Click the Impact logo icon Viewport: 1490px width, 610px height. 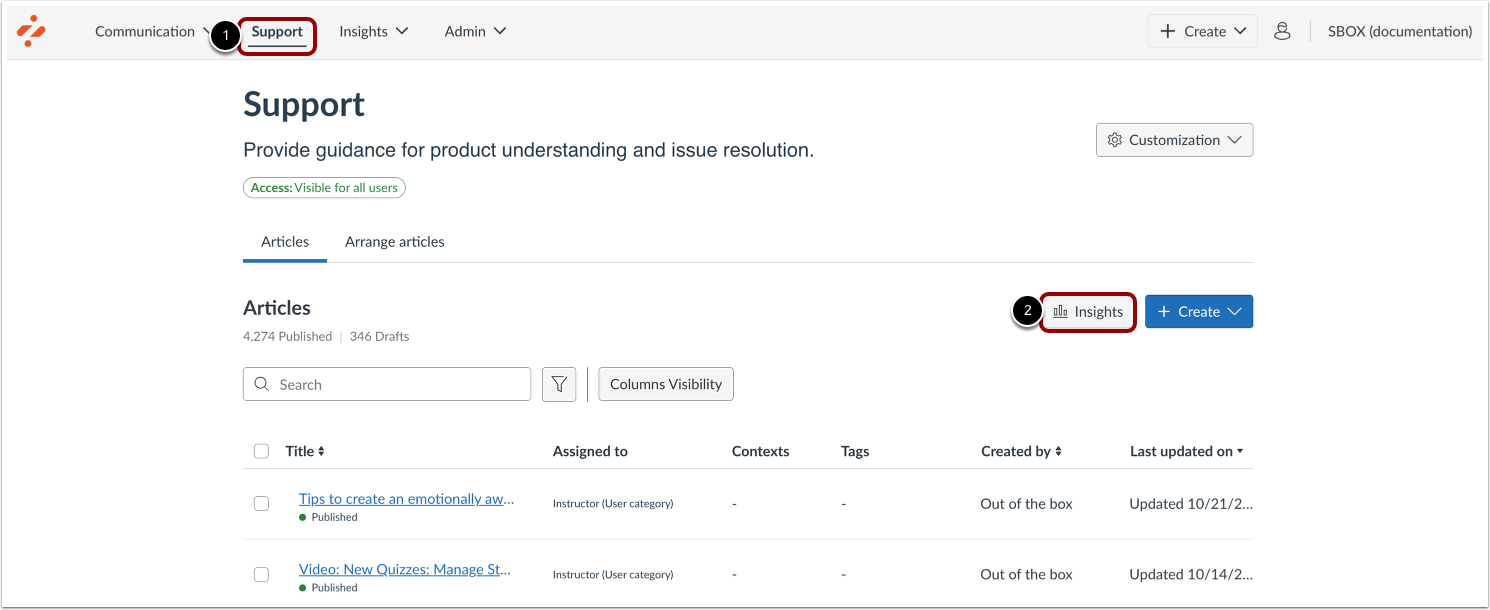[32, 31]
